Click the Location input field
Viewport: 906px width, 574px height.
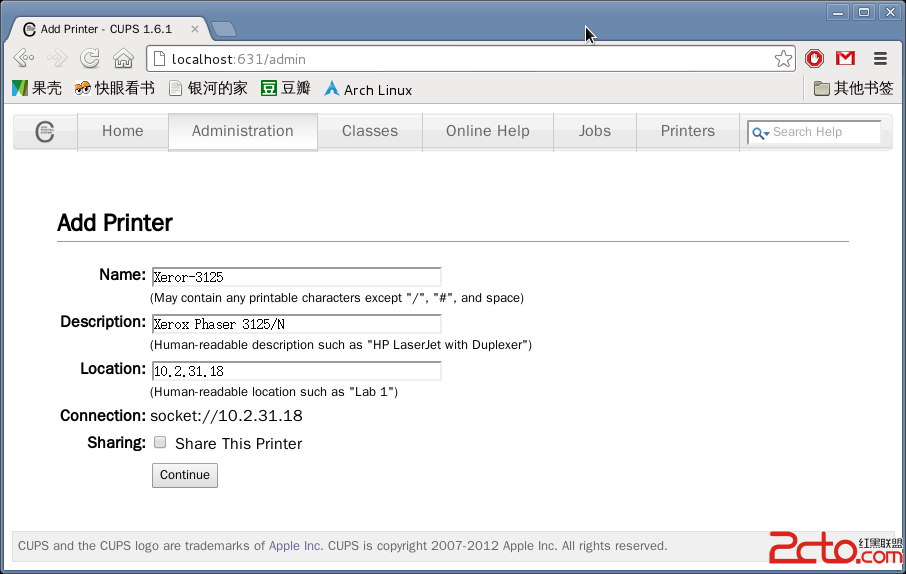click(296, 371)
